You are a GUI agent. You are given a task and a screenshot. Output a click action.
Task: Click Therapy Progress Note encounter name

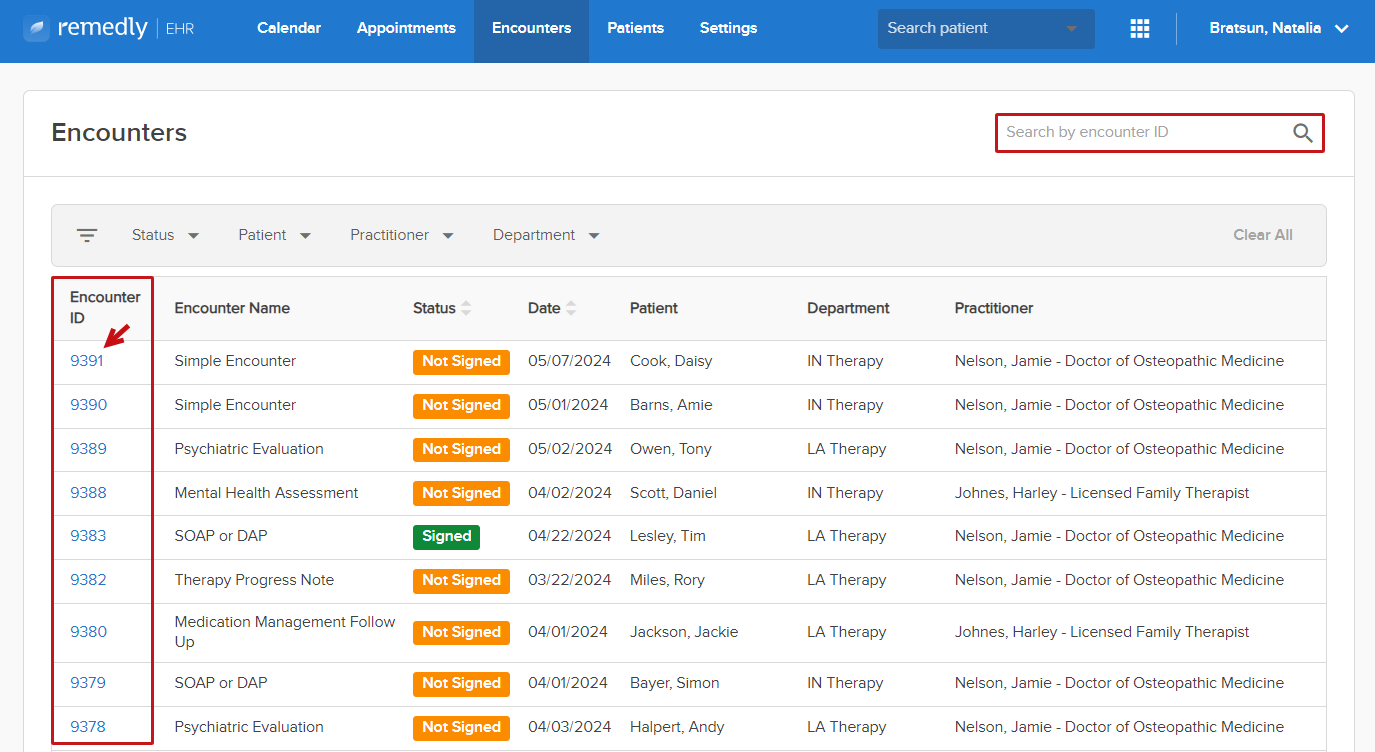(x=254, y=580)
